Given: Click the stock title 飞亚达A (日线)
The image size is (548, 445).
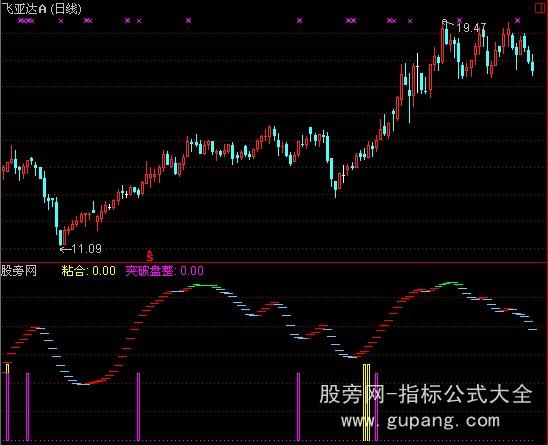Looking at the screenshot, I should point(41,8).
